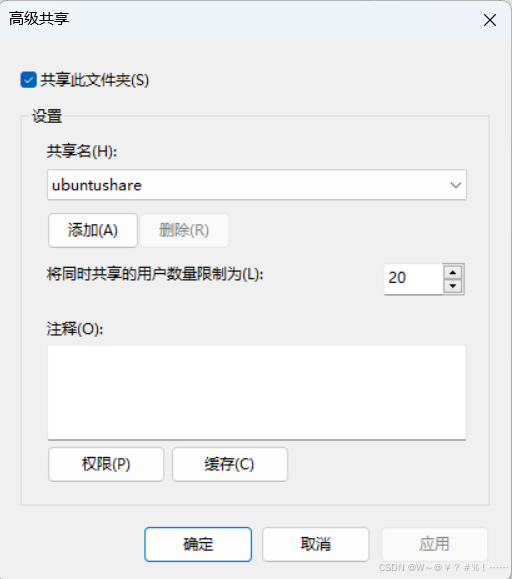Image resolution: width=512 pixels, height=579 pixels.
Task: Click the 添加(A) button
Action: (x=93, y=230)
